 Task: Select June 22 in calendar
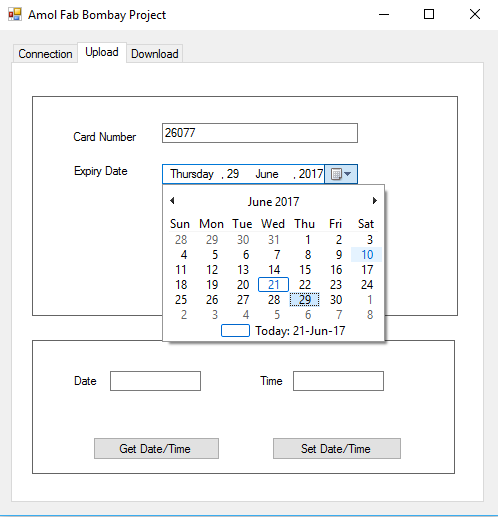pyautogui.click(x=305, y=285)
